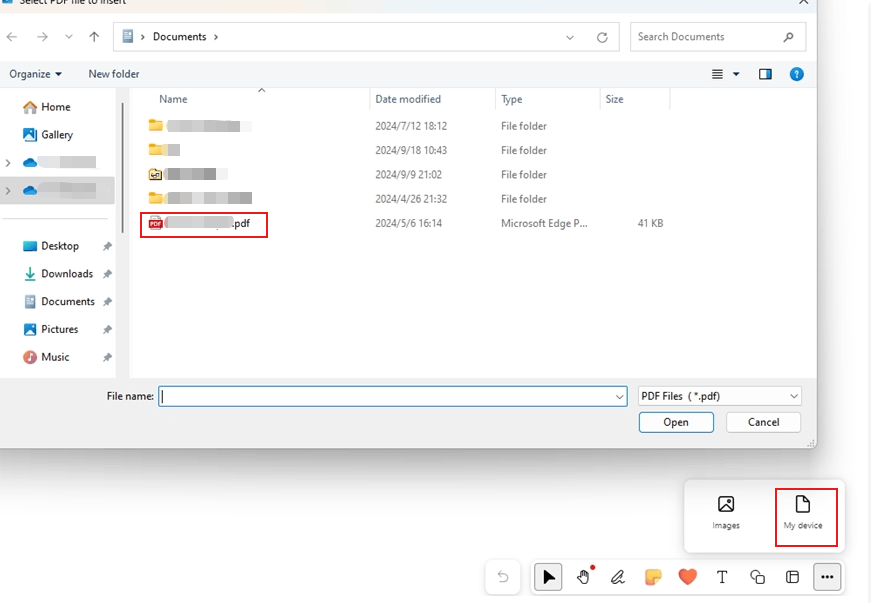871x603 pixels.
Task: Open the heart reactions tool
Action: point(688,577)
